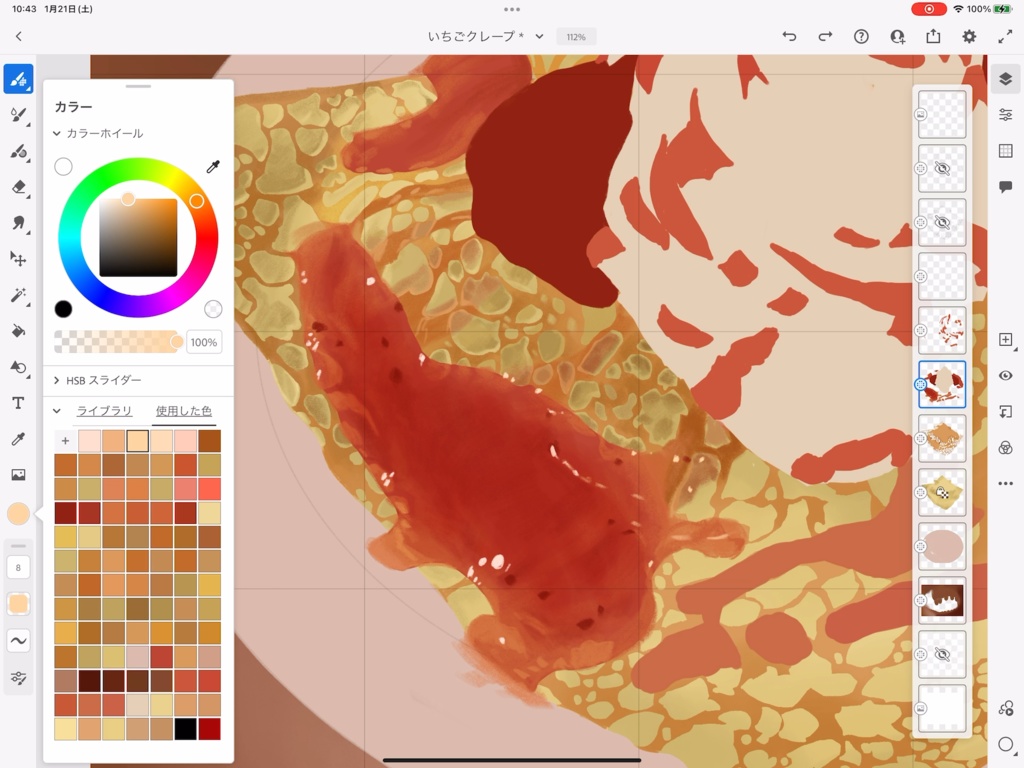Switch to 使用した色 tab

click(184, 411)
